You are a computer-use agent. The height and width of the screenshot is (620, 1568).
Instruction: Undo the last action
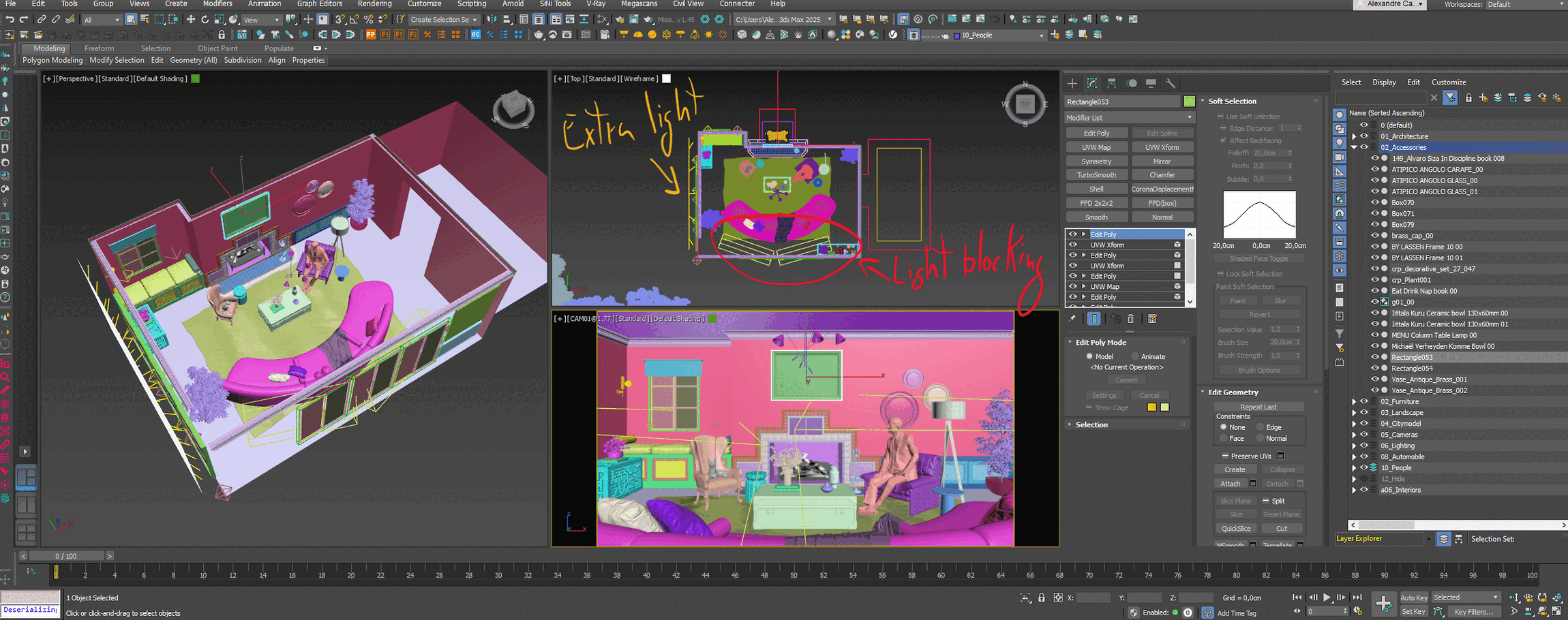click(x=10, y=20)
